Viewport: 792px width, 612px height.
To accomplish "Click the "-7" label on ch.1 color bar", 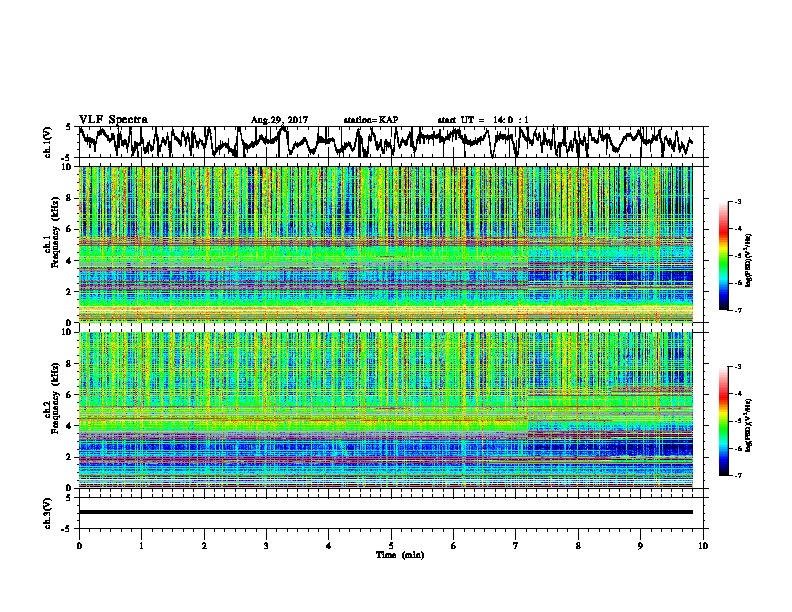I will coord(737,310).
